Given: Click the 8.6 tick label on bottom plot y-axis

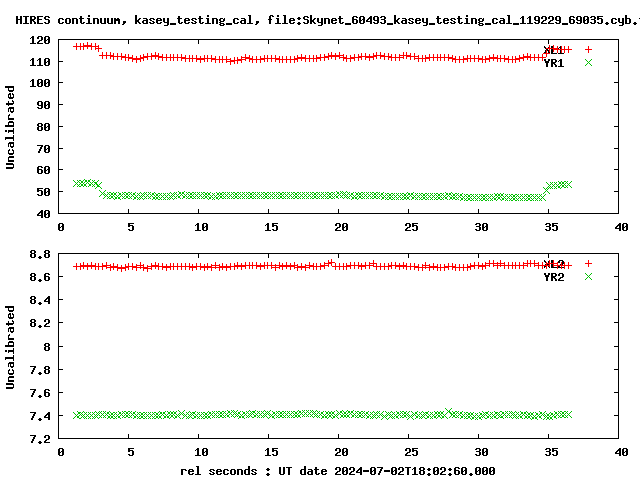Looking at the screenshot, I should pos(40,277).
